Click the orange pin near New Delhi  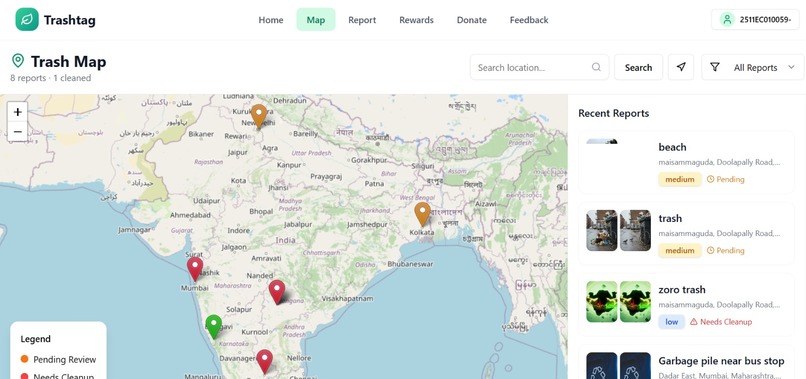[x=259, y=116]
